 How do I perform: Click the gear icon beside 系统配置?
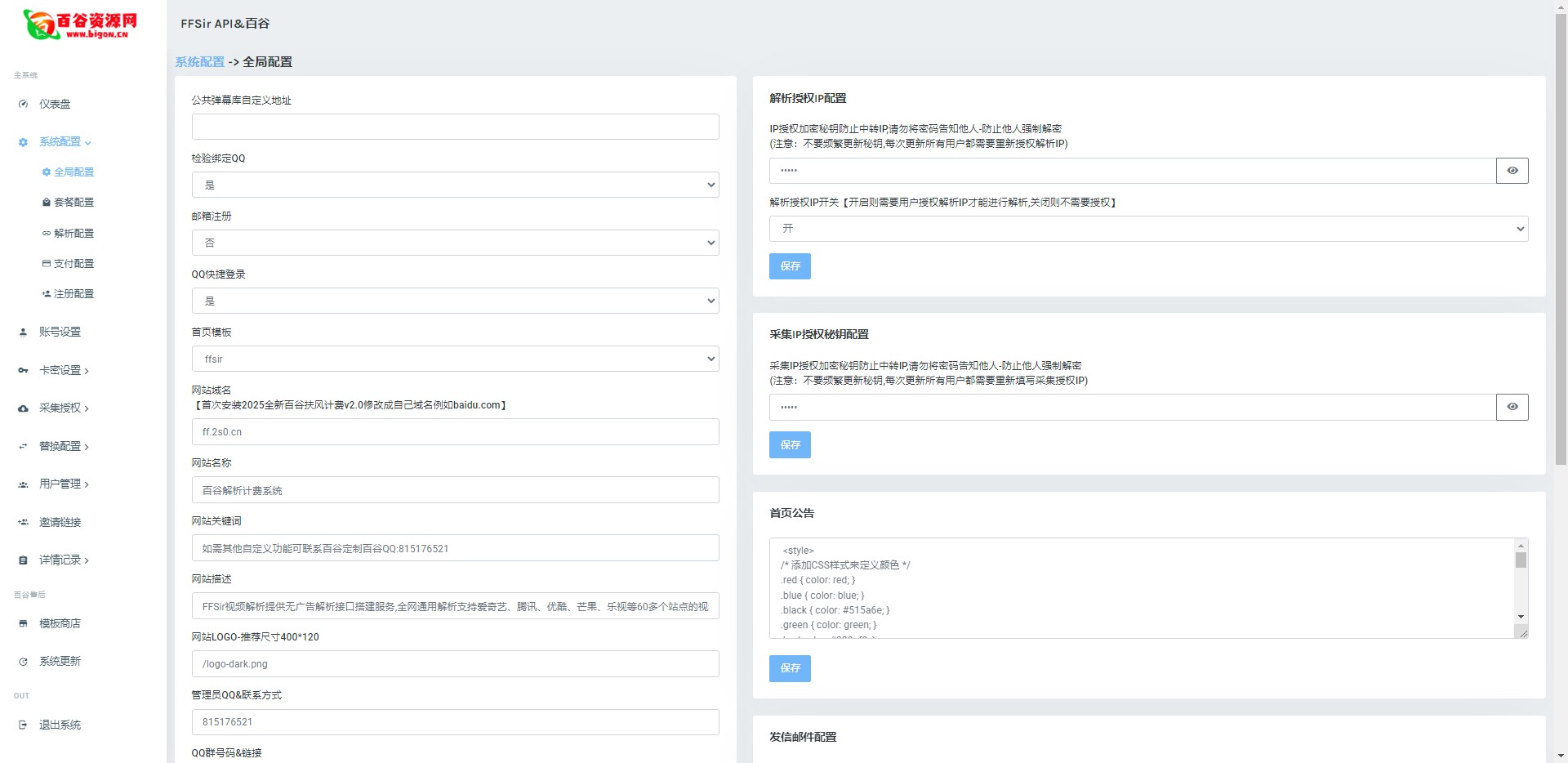23,142
